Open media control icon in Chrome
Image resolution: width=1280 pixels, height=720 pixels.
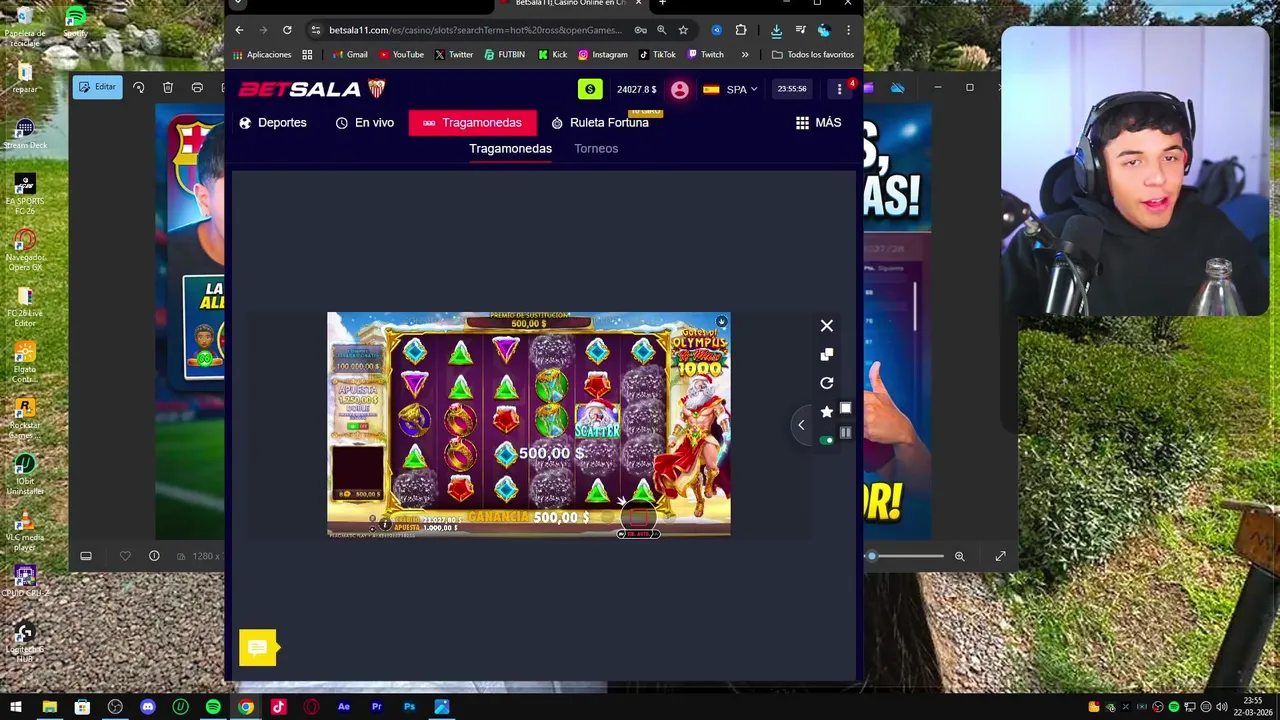tap(800, 30)
